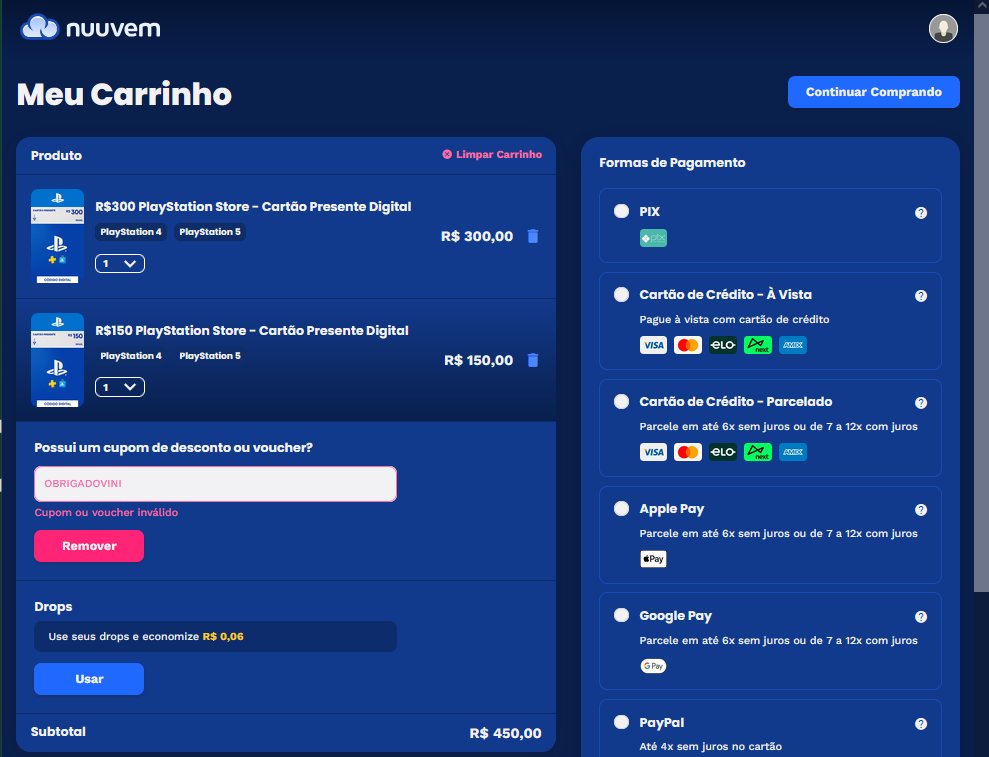Screen dimensions: 989x757
Task: Click the R$ 150,00 price text
Action: [x=479, y=360]
